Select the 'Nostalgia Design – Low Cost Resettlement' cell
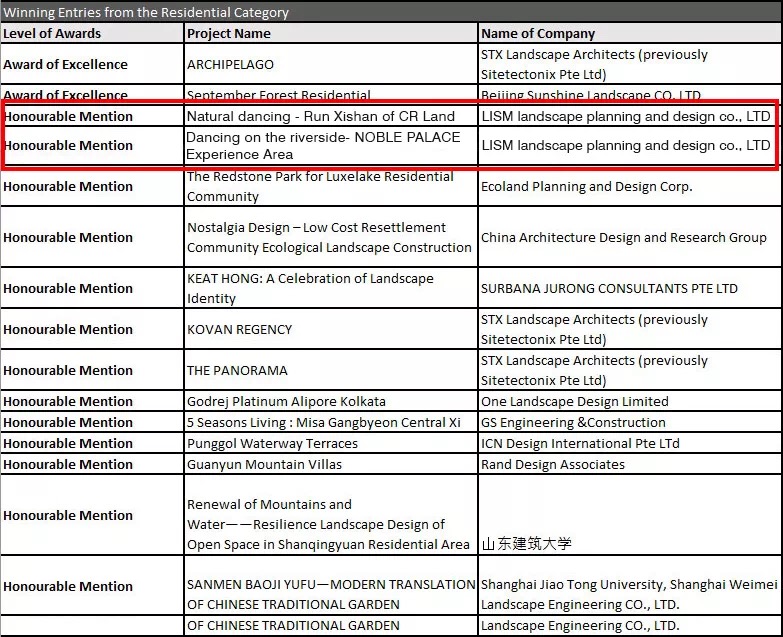Image resolution: width=783 pixels, height=637 pixels. (329, 238)
